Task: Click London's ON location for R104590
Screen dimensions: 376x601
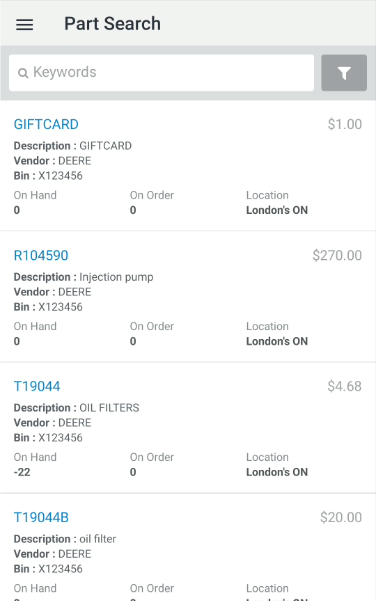Action: (277, 341)
